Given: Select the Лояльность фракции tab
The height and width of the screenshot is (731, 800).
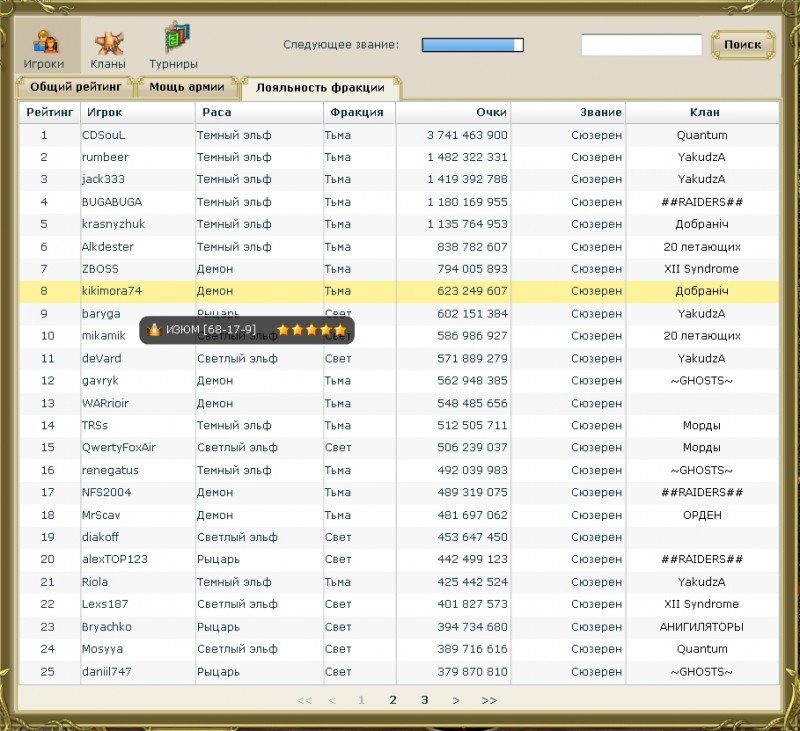Looking at the screenshot, I should [321, 87].
